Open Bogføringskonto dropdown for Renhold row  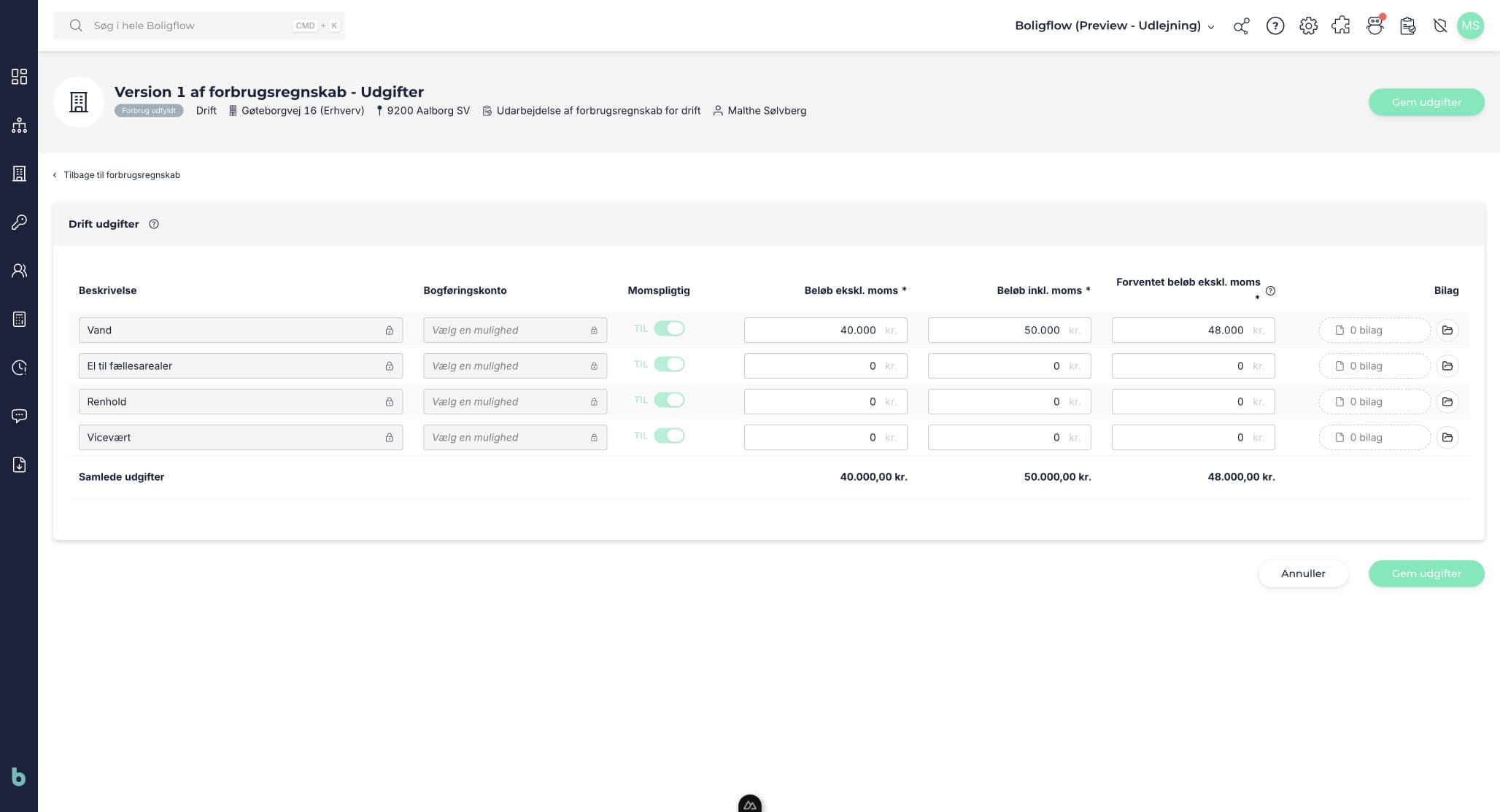pos(515,401)
